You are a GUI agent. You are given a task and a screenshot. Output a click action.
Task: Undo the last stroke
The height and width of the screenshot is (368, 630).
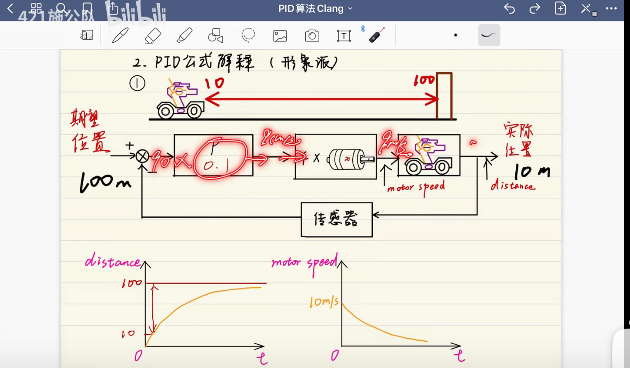click(x=509, y=8)
